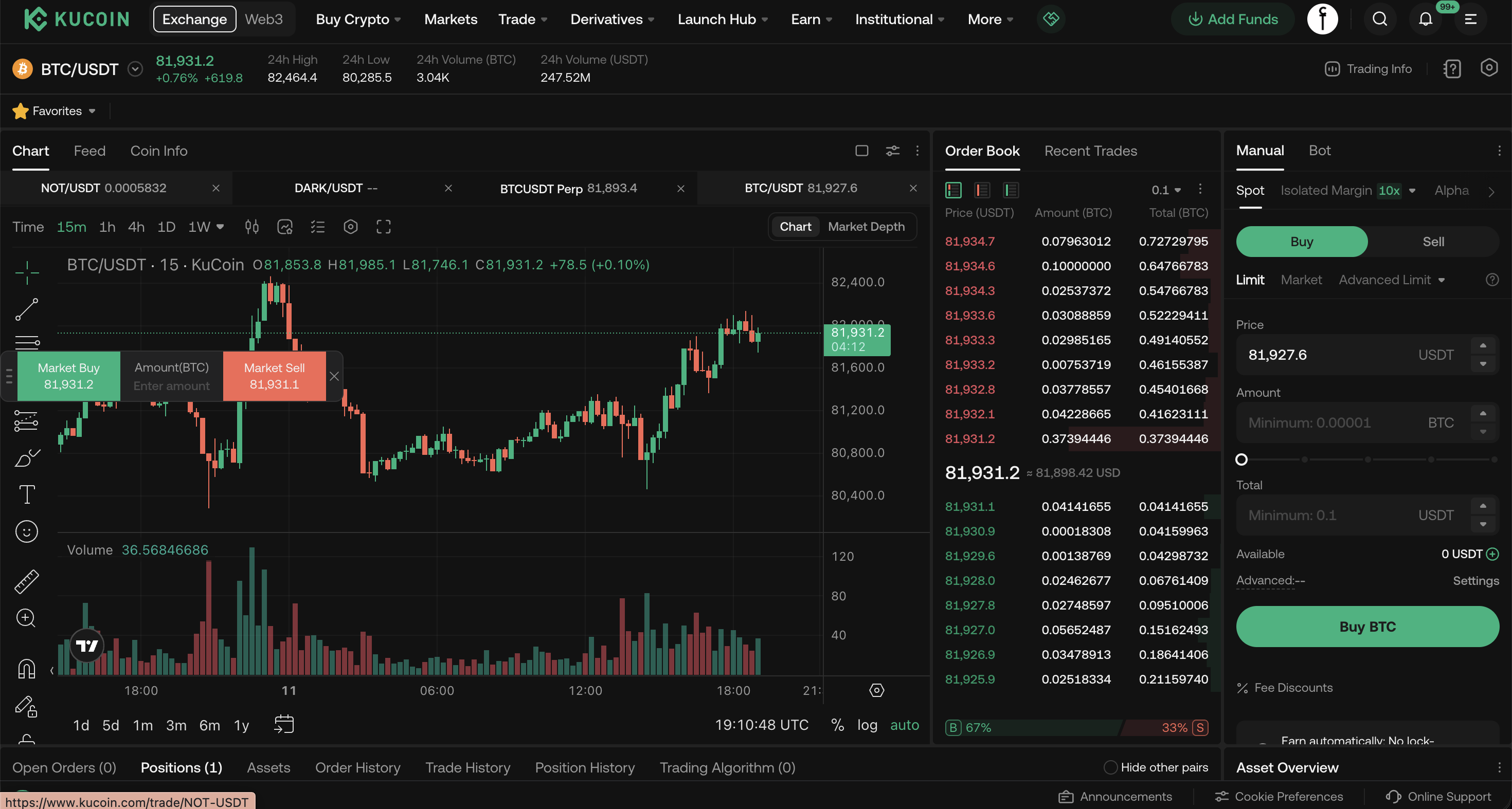Screen dimensions: 1512x809
Task: Expand the Derivatives menu
Action: (x=612, y=20)
